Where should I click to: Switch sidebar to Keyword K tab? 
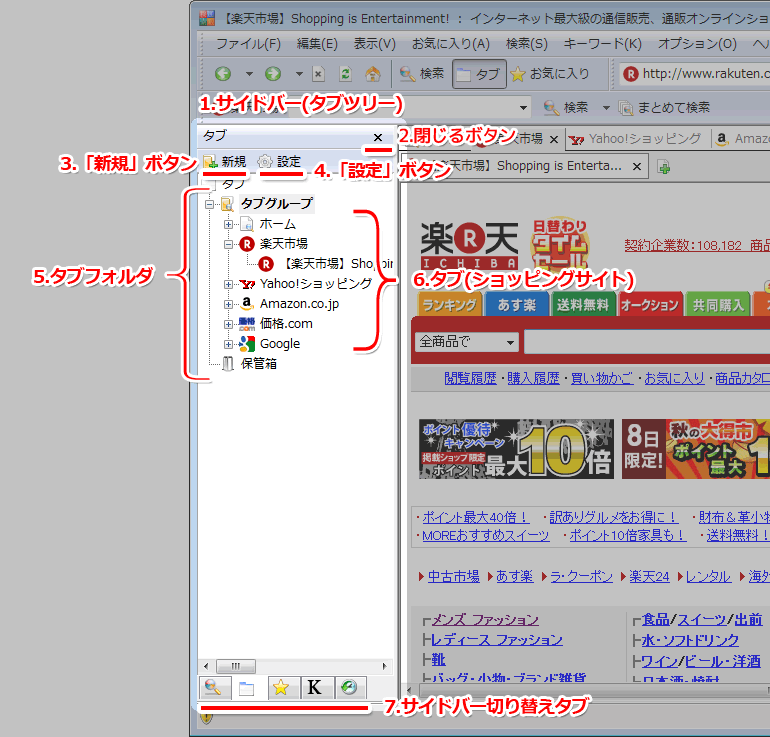tap(314, 688)
